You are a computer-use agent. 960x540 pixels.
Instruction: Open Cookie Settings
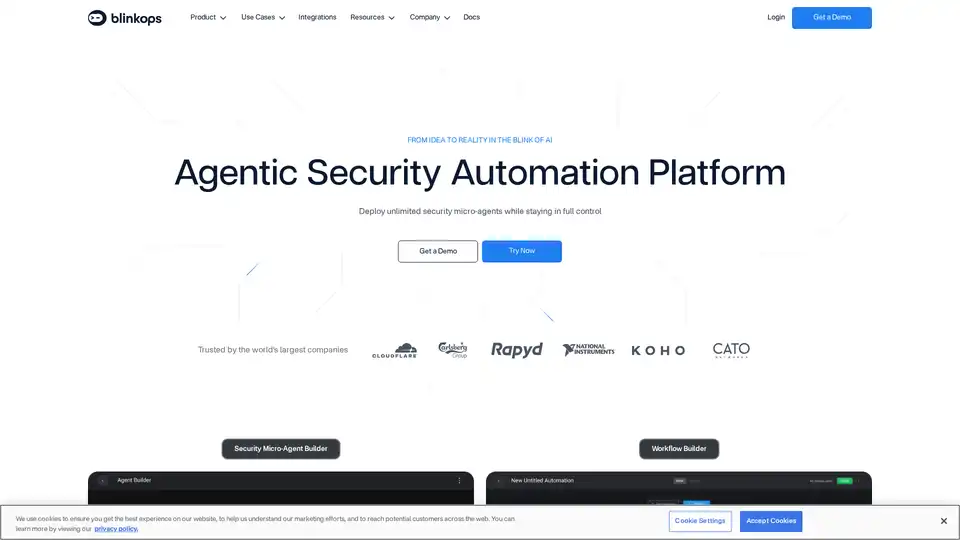pyautogui.click(x=700, y=521)
